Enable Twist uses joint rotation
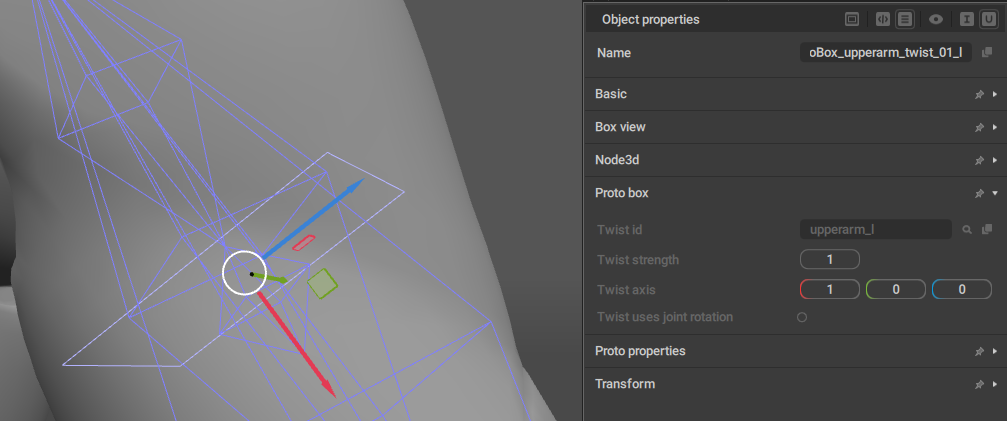 point(802,317)
